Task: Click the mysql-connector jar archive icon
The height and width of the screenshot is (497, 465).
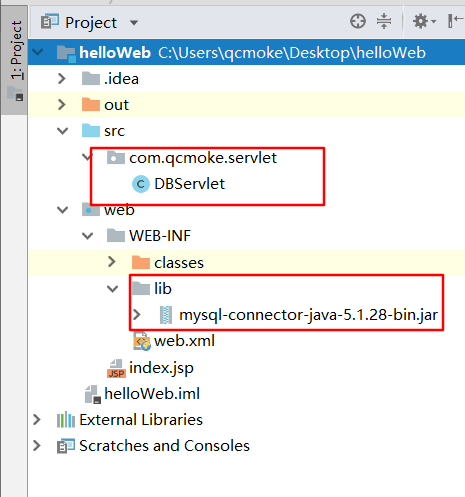Action: point(166,315)
